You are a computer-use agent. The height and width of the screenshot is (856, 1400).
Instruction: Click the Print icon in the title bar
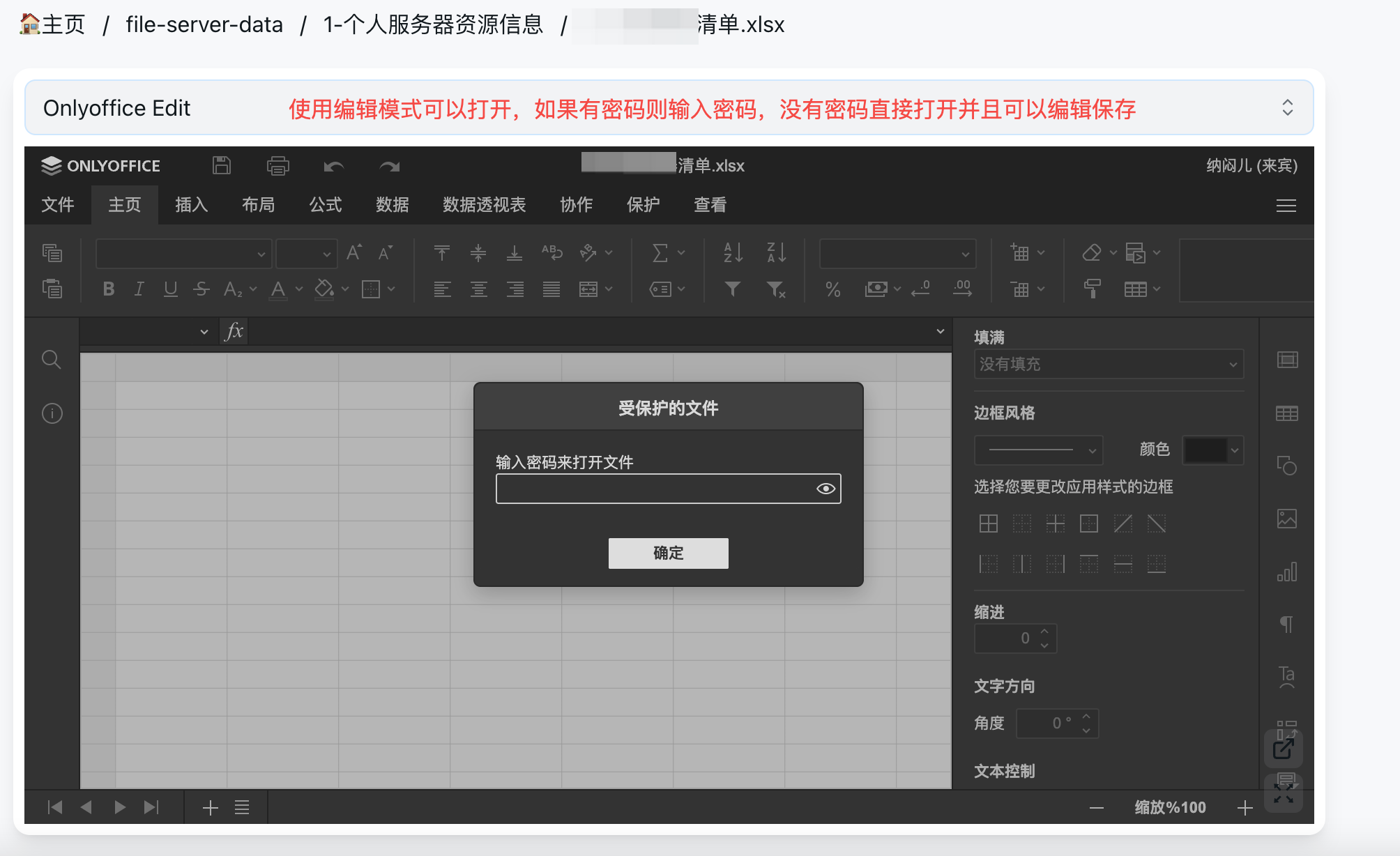tap(277, 166)
